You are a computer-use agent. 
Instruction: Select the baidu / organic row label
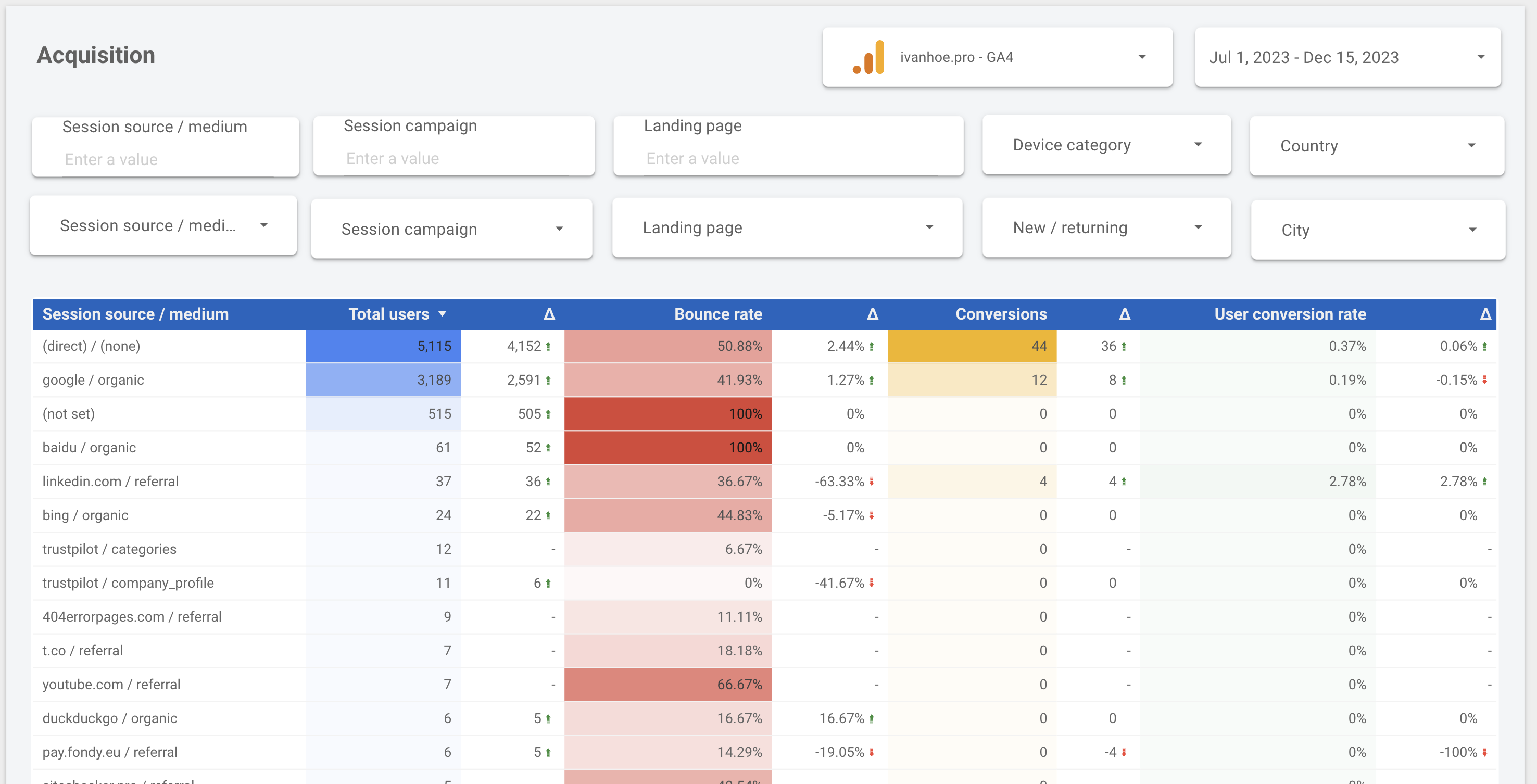(x=89, y=448)
